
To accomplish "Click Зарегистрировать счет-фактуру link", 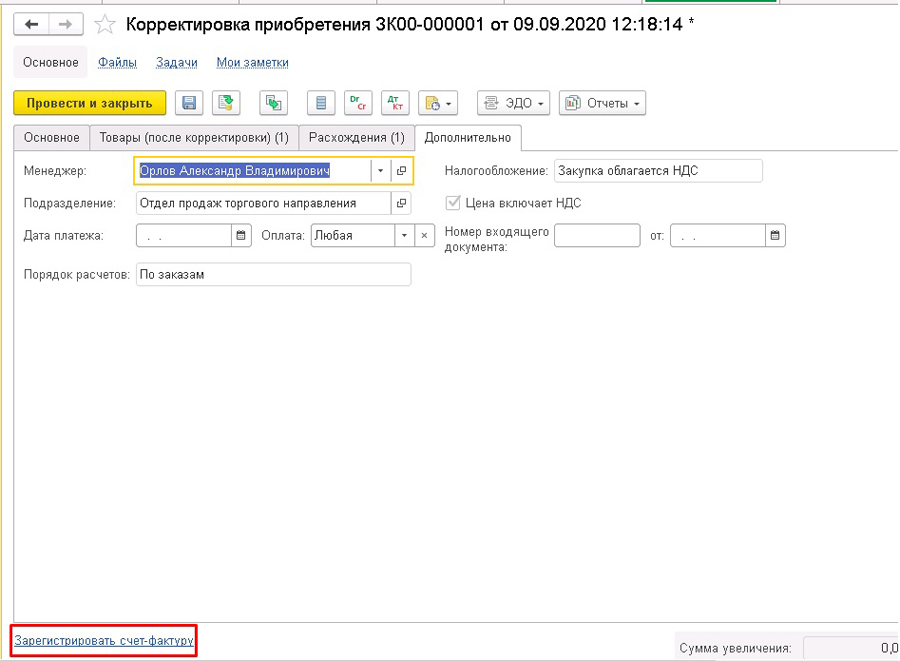I will click(103, 640).
